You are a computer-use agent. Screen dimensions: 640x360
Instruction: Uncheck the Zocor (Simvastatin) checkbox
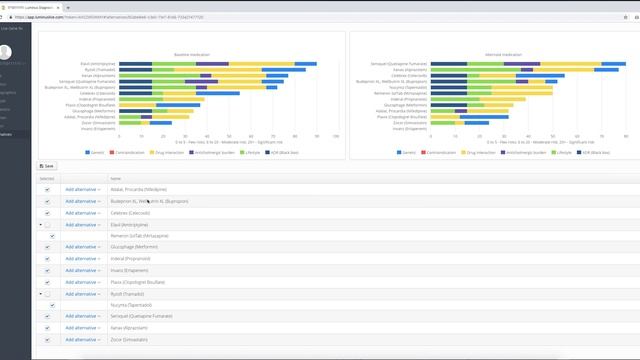pyautogui.click(x=47, y=340)
